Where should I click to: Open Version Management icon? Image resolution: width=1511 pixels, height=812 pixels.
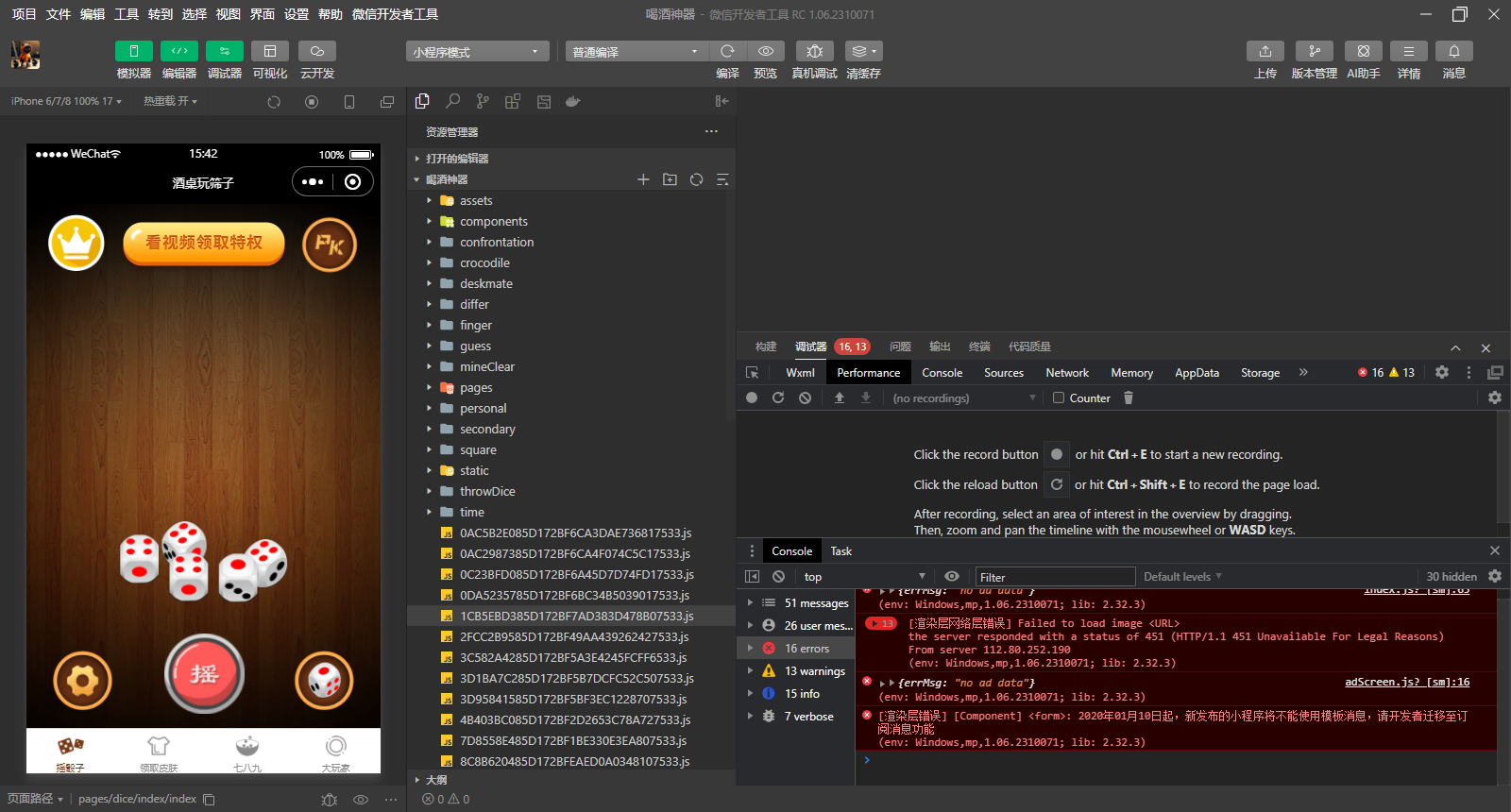[x=1314, y=51]
